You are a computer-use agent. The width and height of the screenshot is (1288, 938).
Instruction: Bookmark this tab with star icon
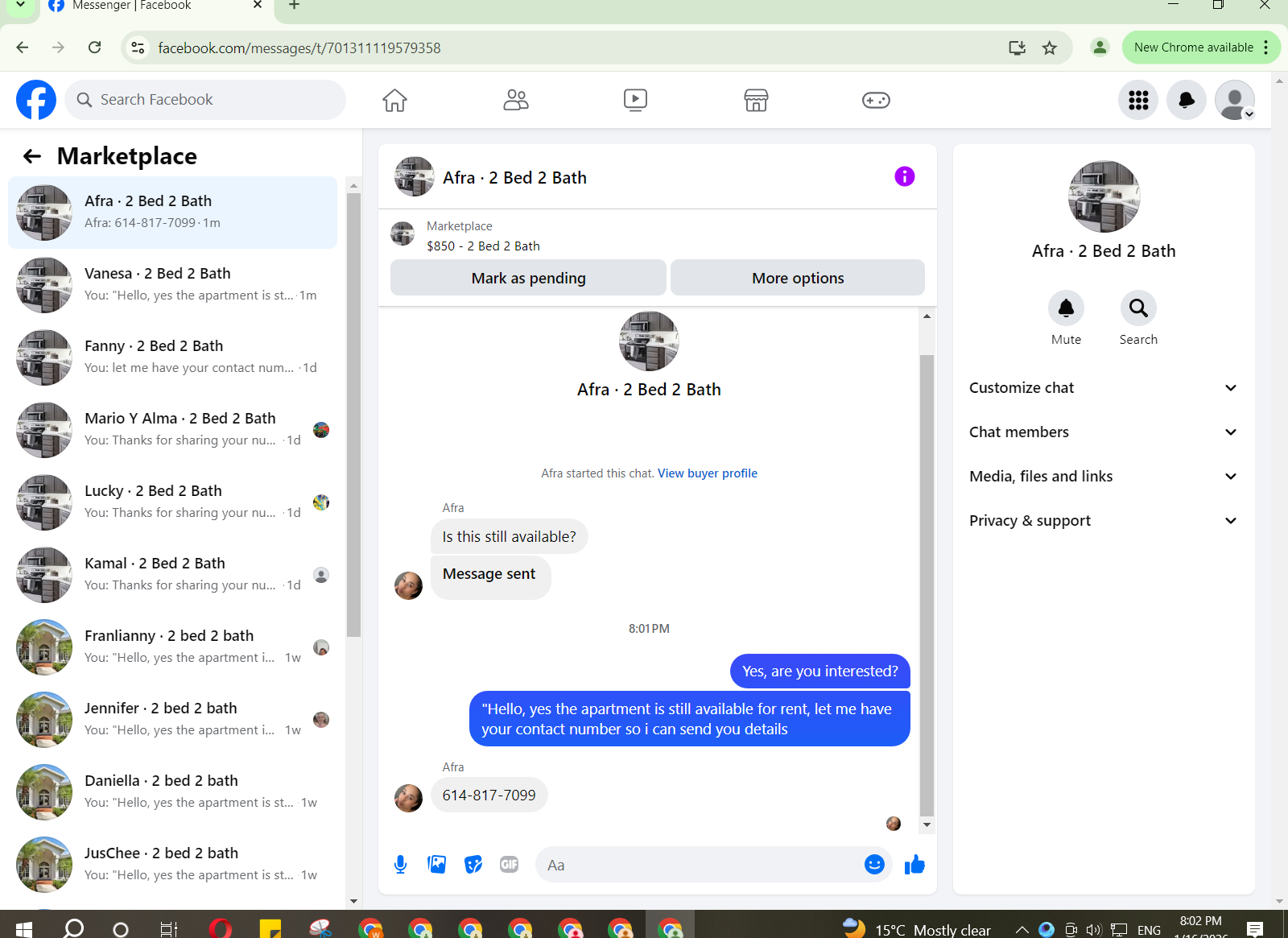pos(1050,48)
